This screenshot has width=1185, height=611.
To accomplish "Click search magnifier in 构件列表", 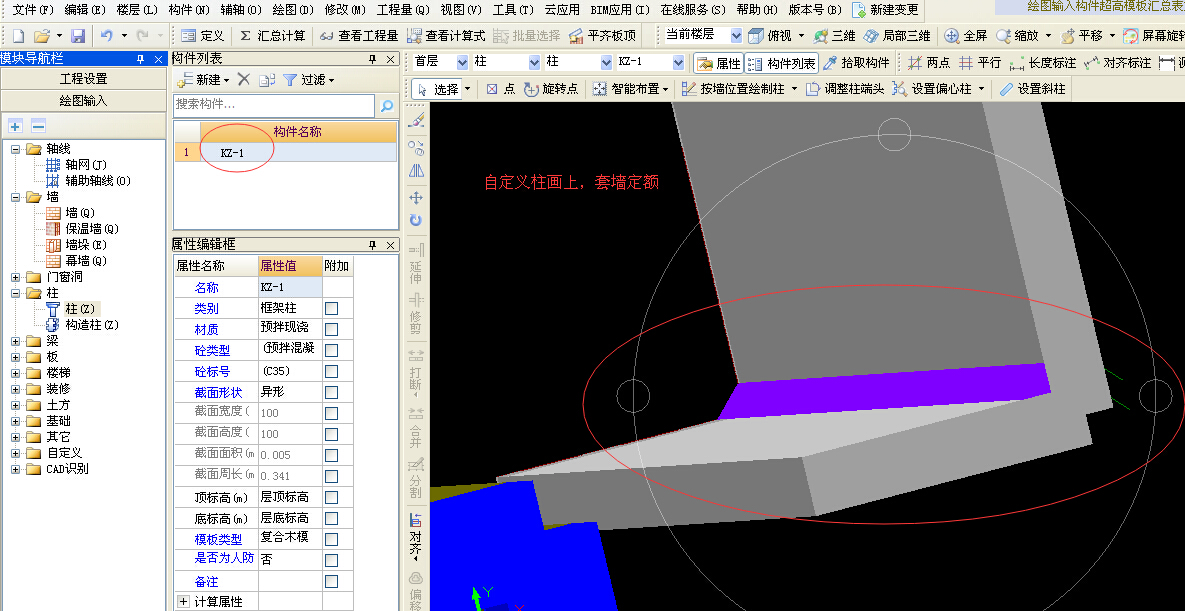I will pyautogui.click(x=387, y=106).
